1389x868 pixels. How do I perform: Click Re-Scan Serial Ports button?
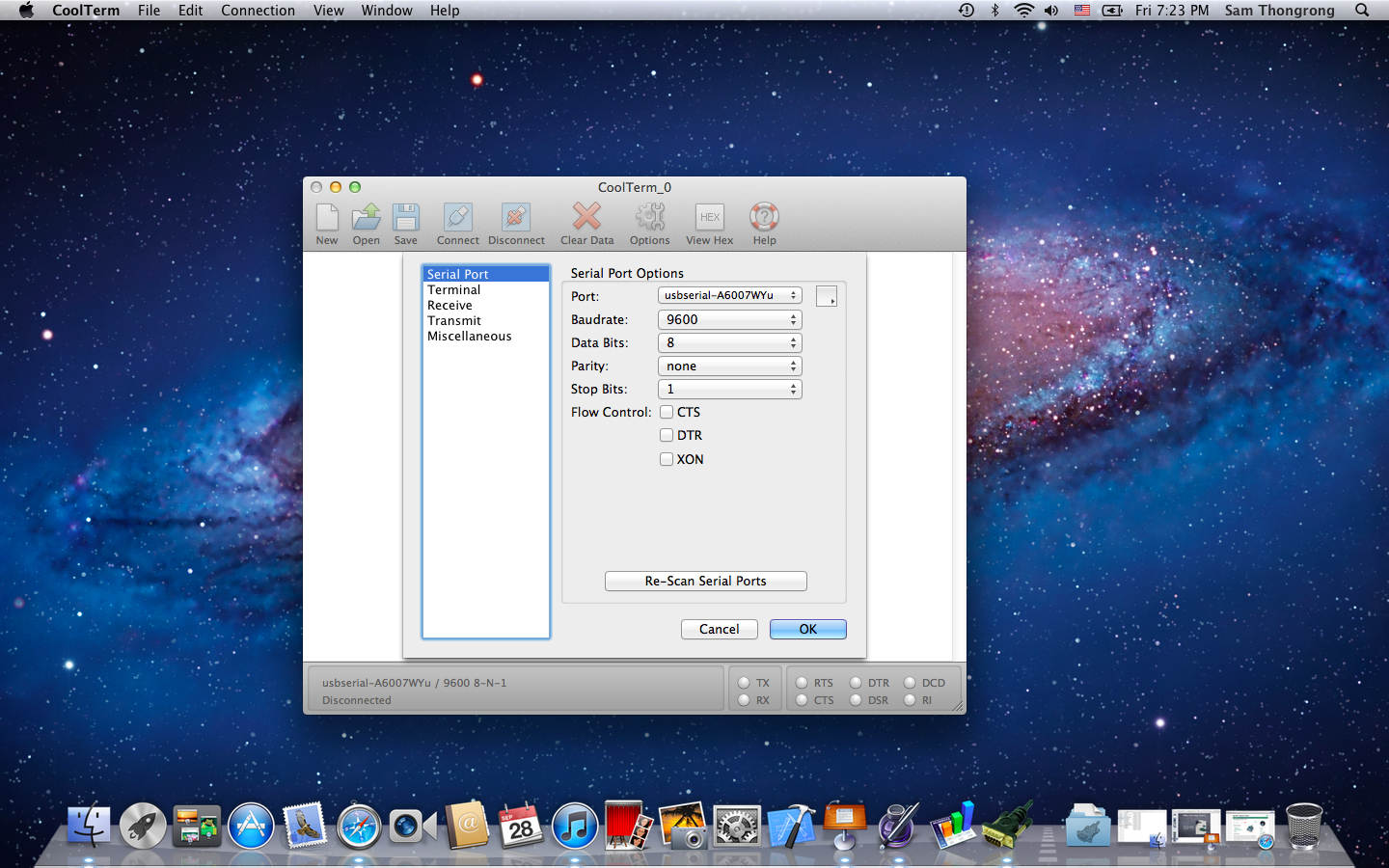(706, 581)
